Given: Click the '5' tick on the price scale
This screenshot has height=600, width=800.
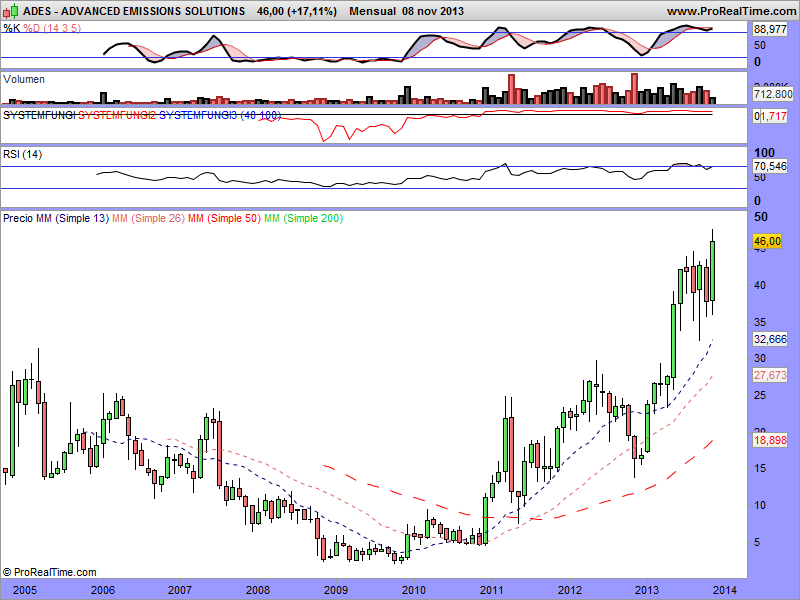Looking at the screenshot, I should [757, 542].
